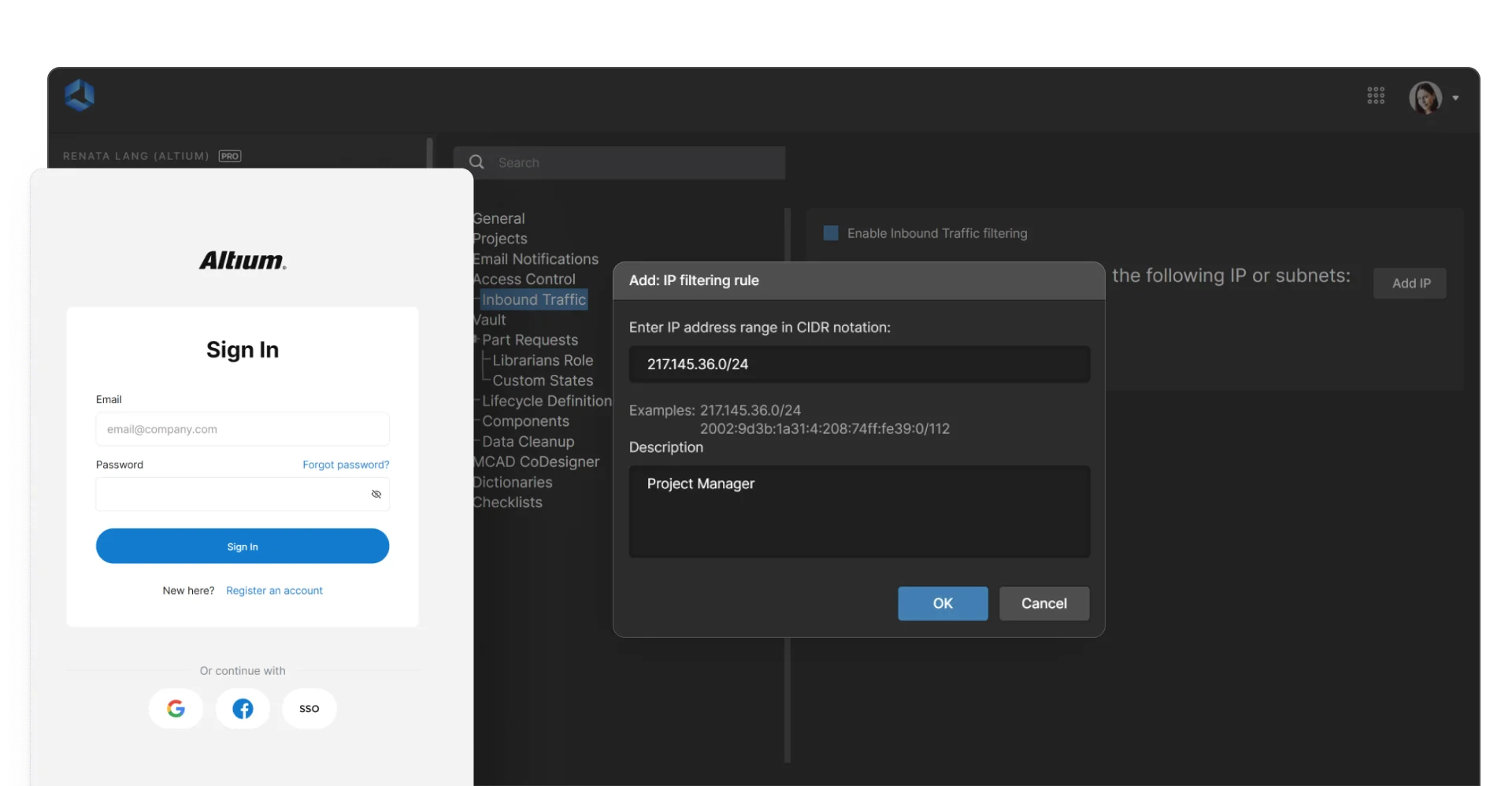Select Dictionaries in settings tree
This screenshot has width=1512, height=786.
pos(513,482)
